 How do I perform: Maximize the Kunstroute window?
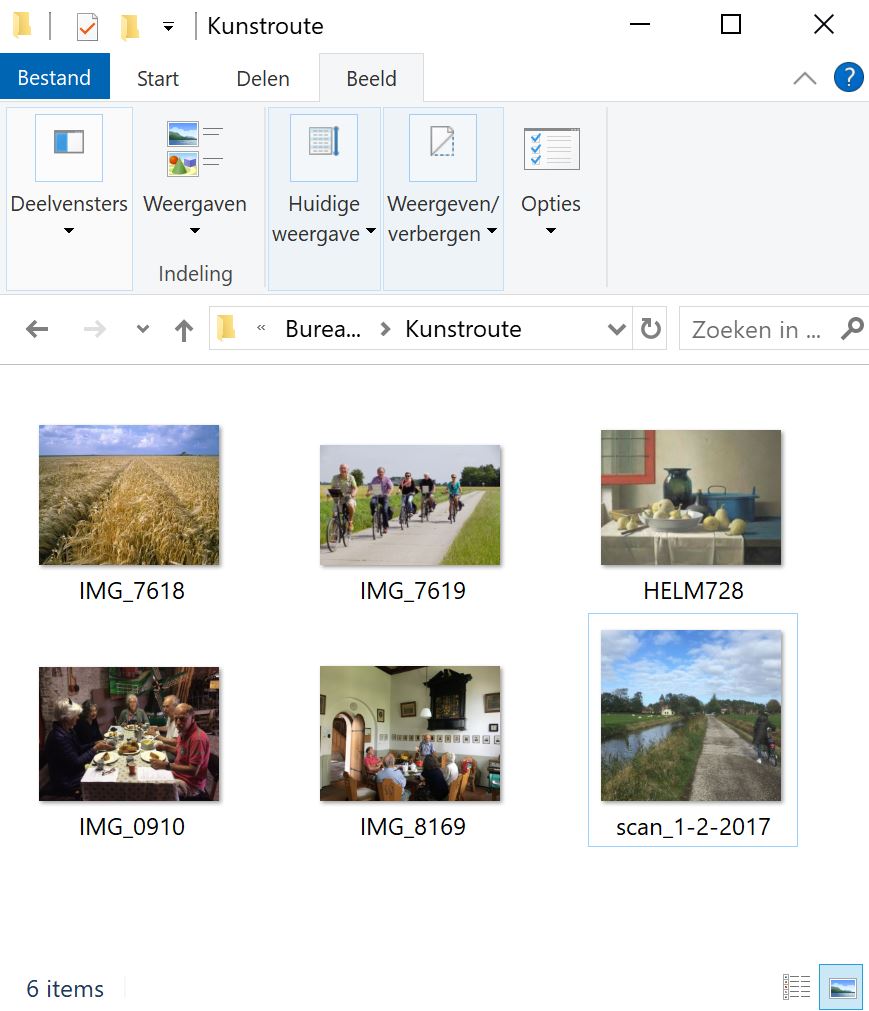[x=731, y=25]
